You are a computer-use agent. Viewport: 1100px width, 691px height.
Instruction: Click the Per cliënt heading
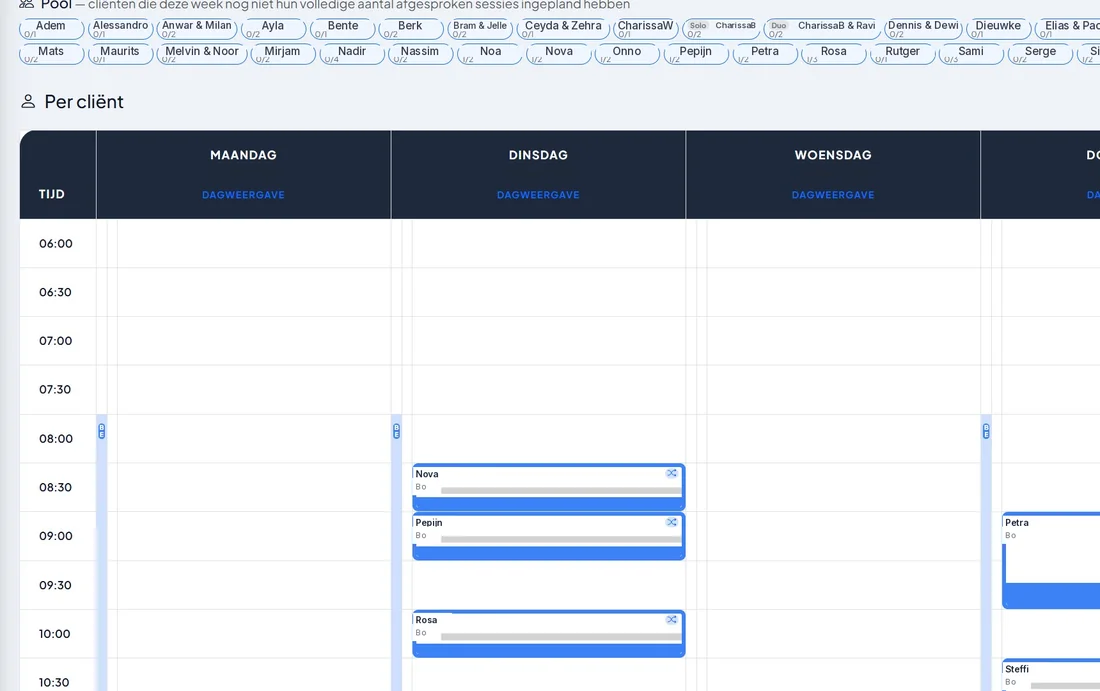pyautogui.click(x=84, y=102)
